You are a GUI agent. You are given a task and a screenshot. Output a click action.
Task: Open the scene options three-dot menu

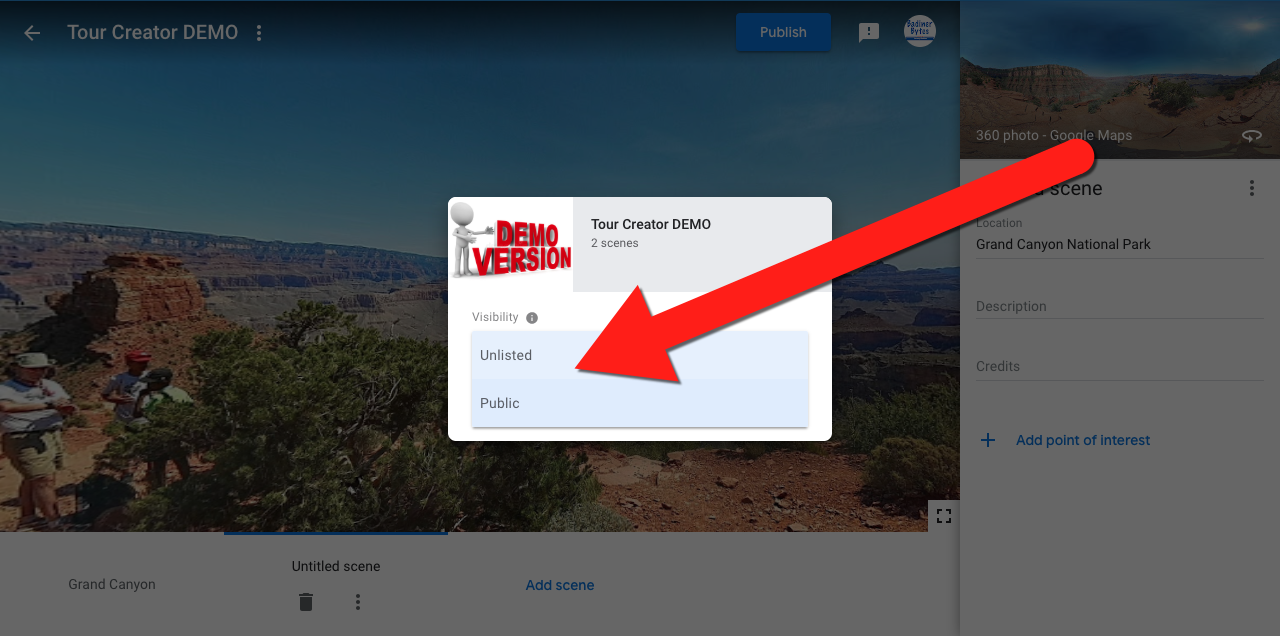(1251, 188)
